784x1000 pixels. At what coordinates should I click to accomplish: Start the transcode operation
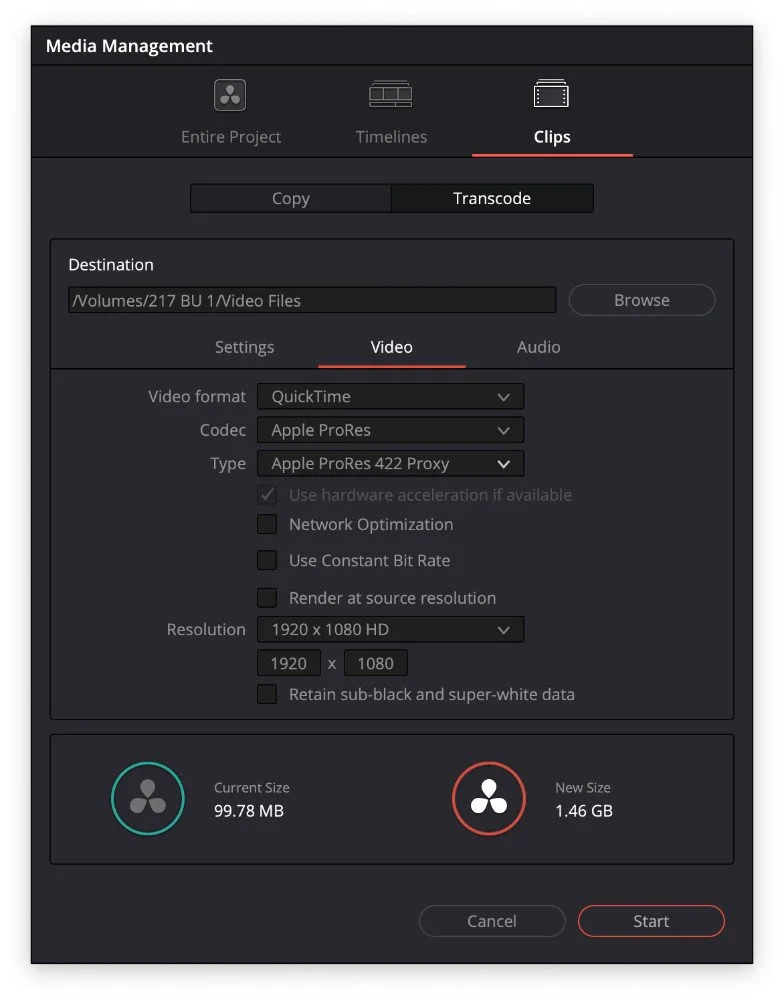(x=651, y=921)
